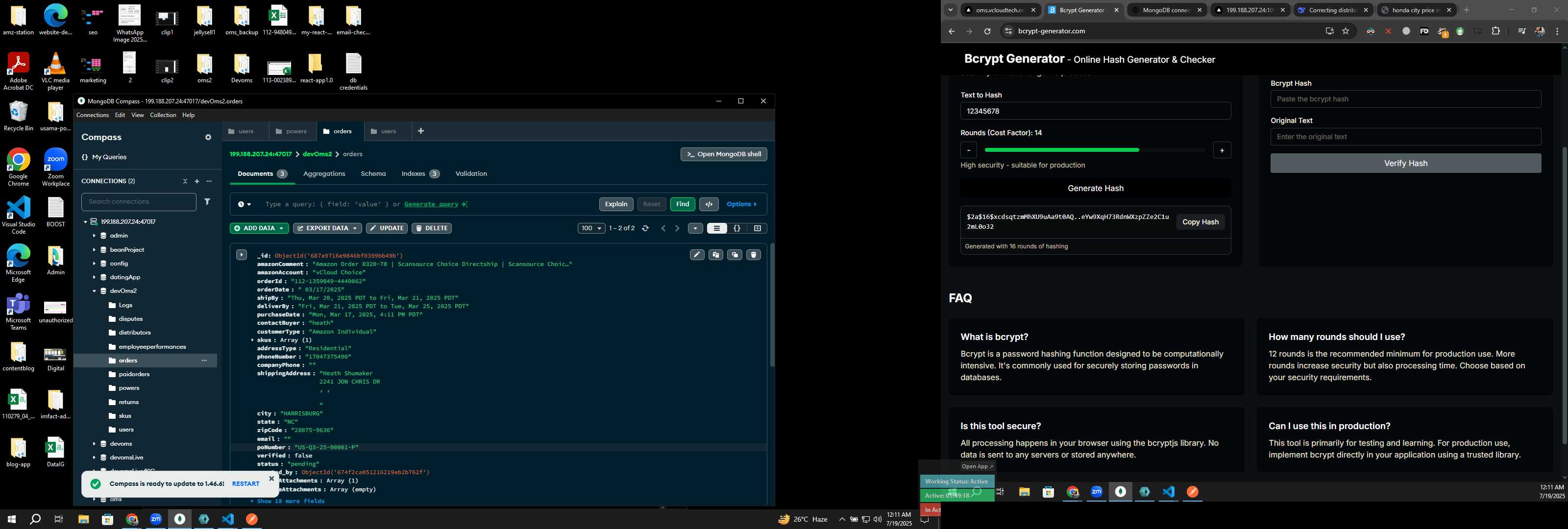Adjust the rounds cost factor slider
Viewport: 1568px width, 529px height.
[1095, 150]
